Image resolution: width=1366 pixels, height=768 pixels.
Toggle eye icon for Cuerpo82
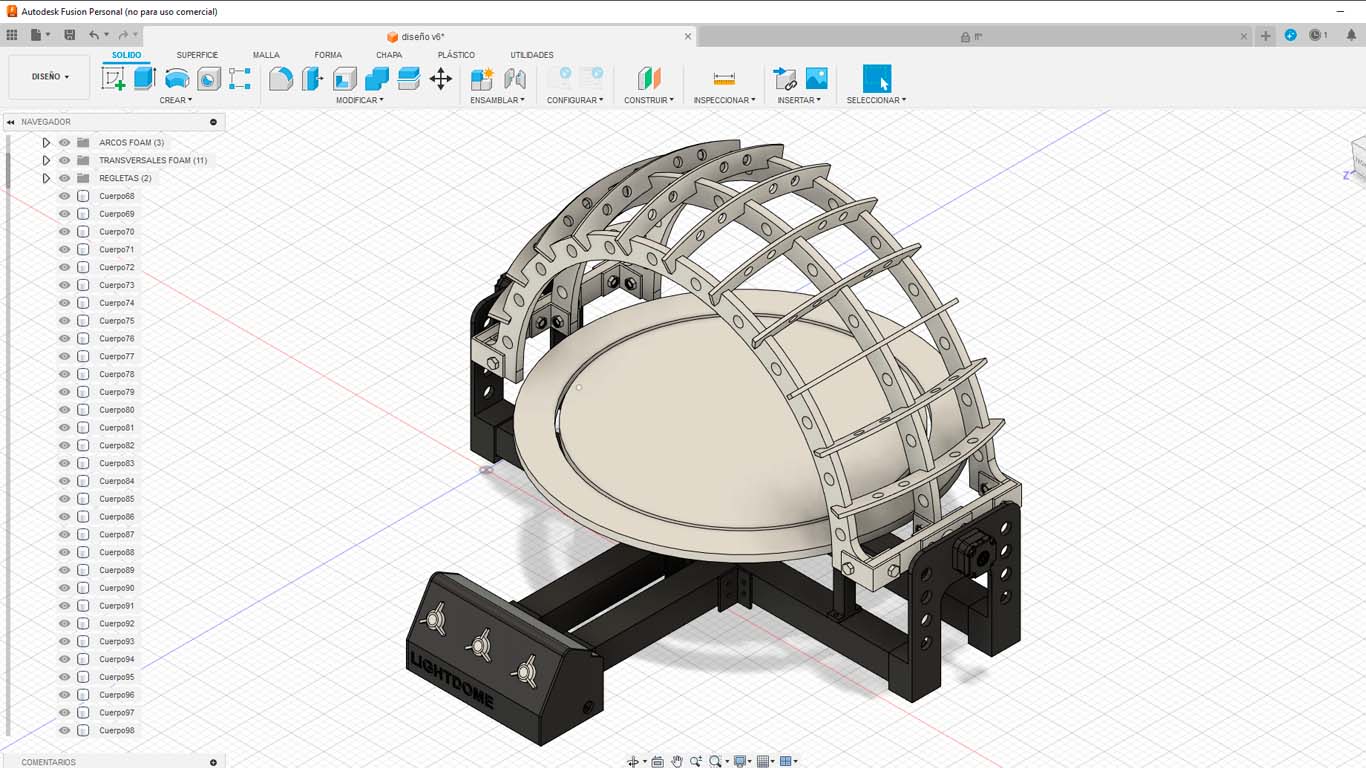(x=65, y=446)
